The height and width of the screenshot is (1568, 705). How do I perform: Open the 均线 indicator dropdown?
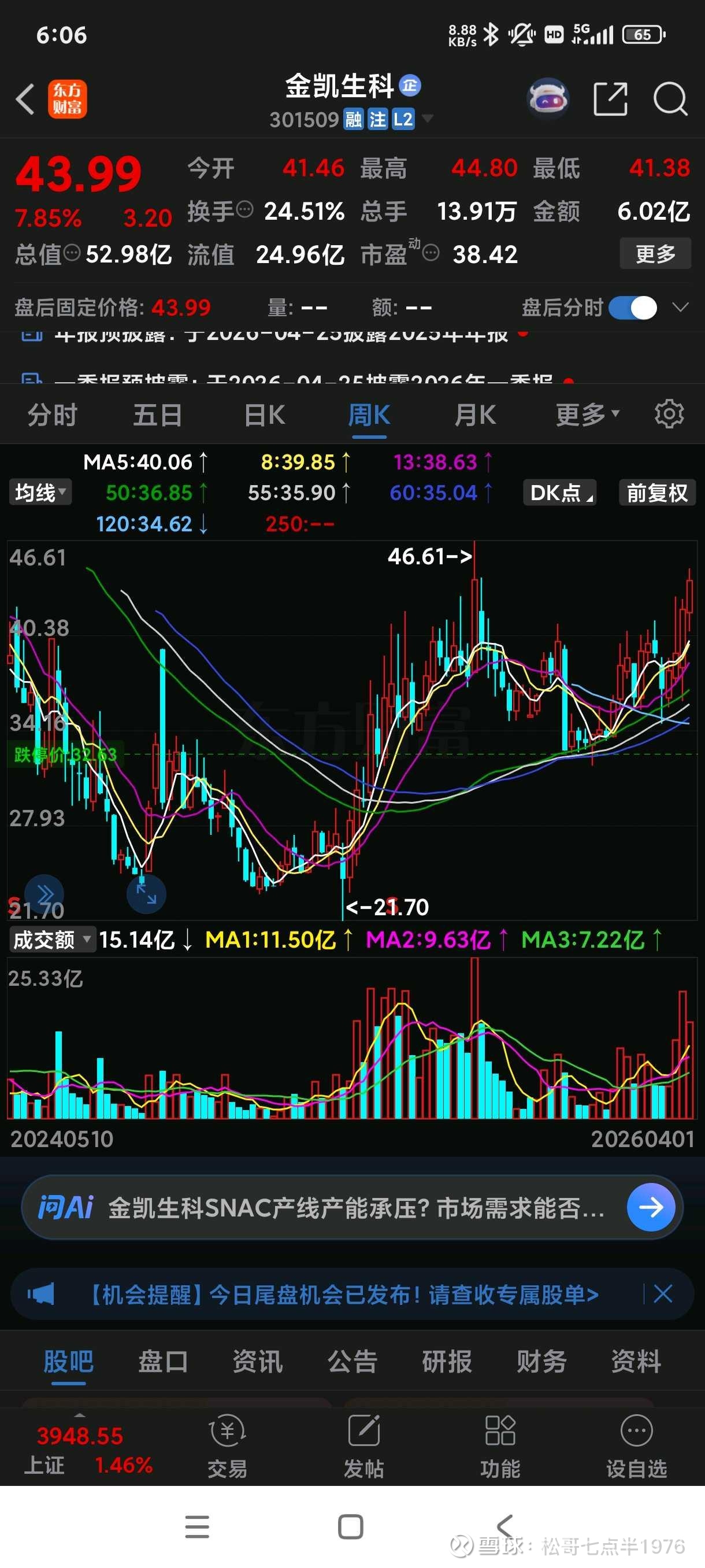[x=40, y=493]
